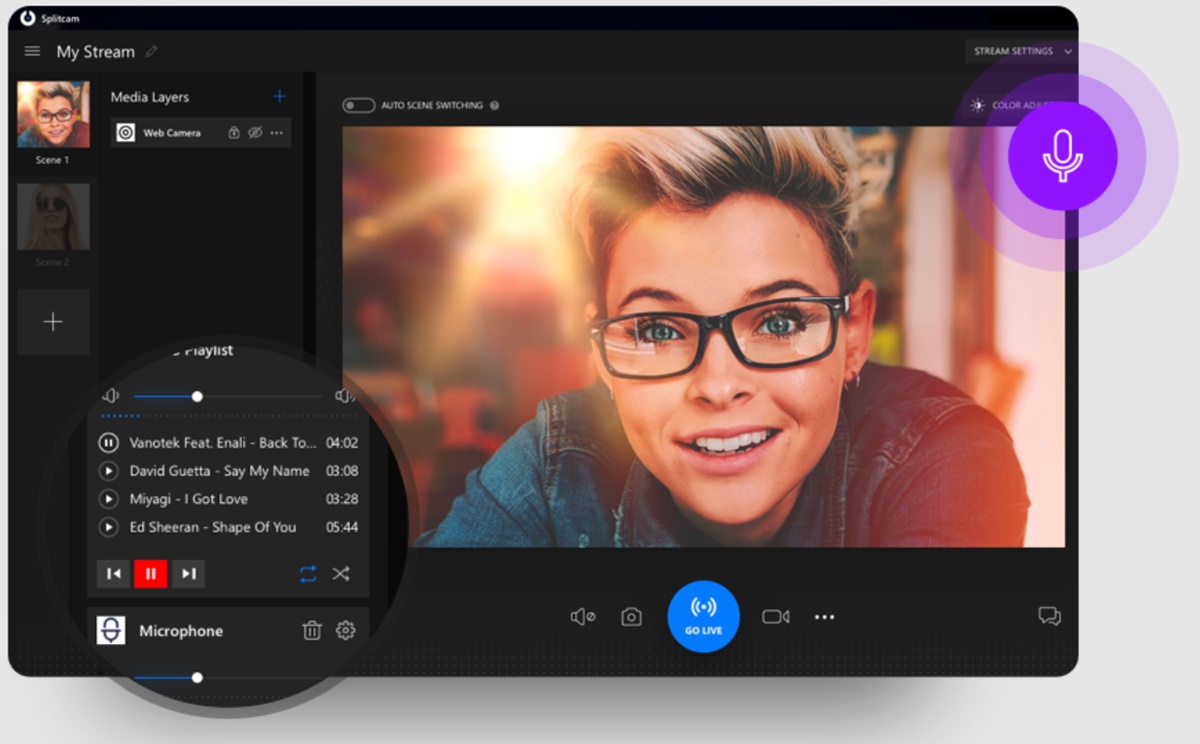1200x744 pixels.
Task: Open the hamburger menu next to My Stream
Action: pos(32,51)
